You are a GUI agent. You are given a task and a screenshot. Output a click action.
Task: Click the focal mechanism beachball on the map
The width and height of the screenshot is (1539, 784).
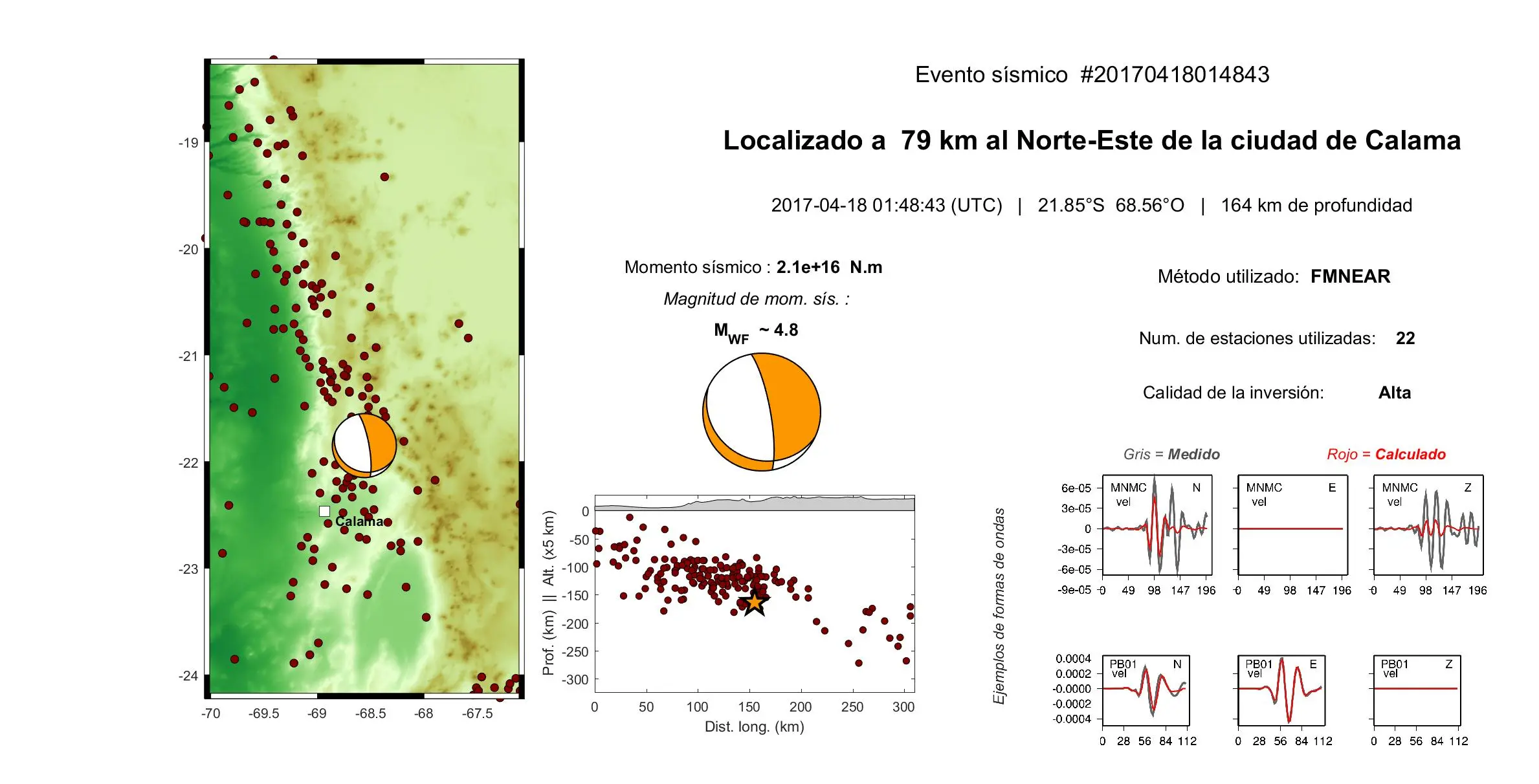tap(364, 445)
